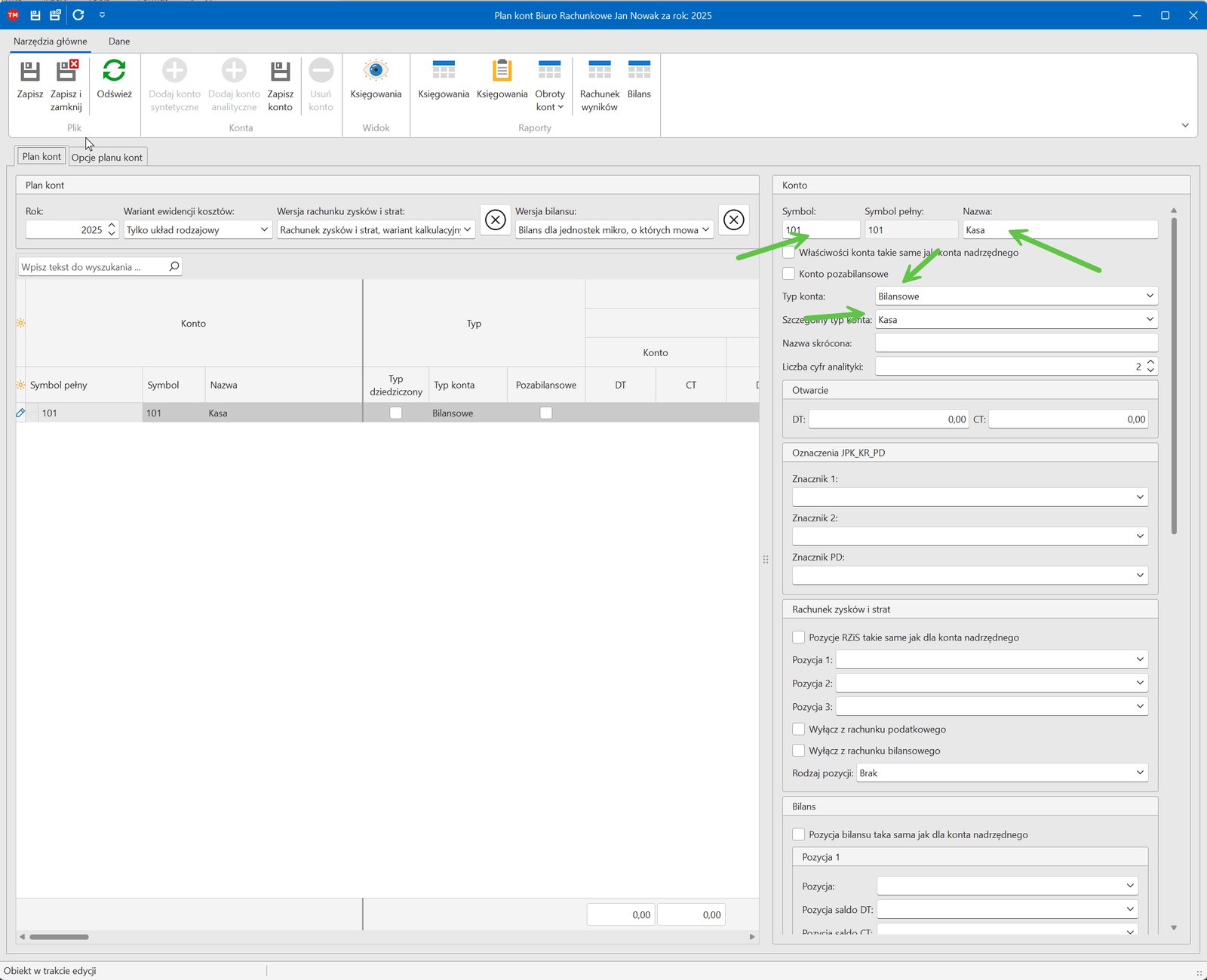The image size is (1207, 980).
Task: Click the Zapisz konto icon
Action: (280, 72)
